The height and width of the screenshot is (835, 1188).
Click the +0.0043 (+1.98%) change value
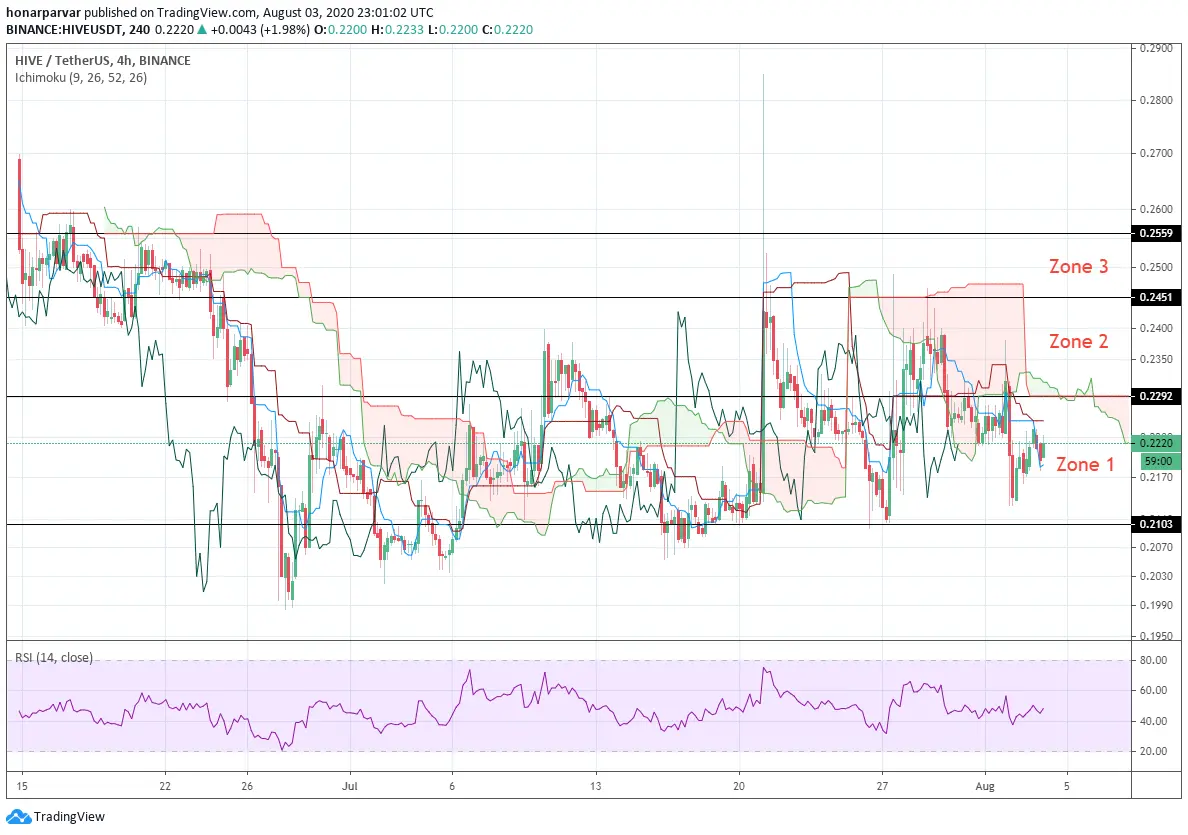[x=260, y=30]
